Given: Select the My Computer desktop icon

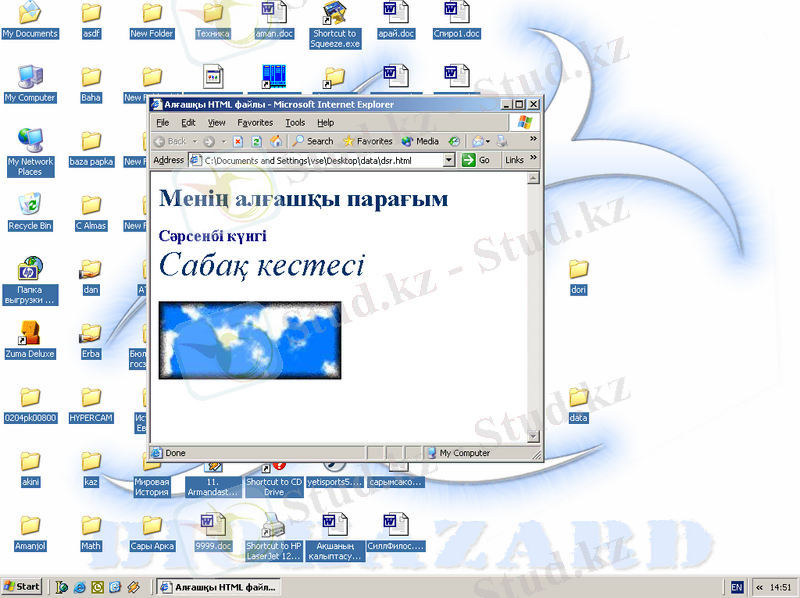Looking at the screenshot, I should [30, 84].
